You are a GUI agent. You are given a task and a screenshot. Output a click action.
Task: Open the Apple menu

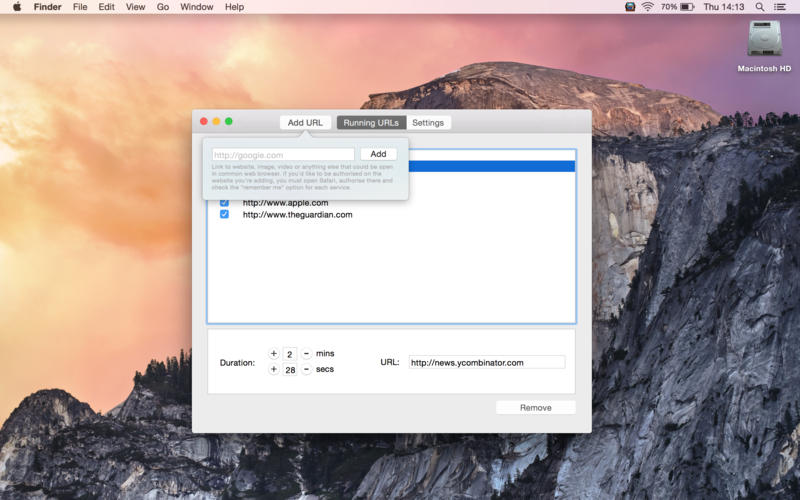[x=17, y=7]
